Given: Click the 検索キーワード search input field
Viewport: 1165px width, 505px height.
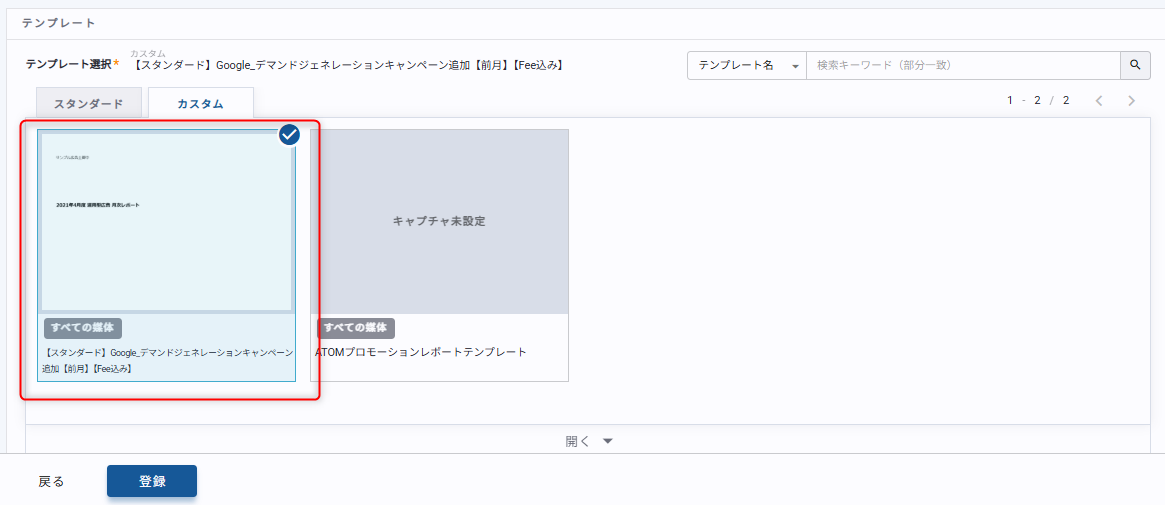Looking at the screenshot, I should coord(962,65).
